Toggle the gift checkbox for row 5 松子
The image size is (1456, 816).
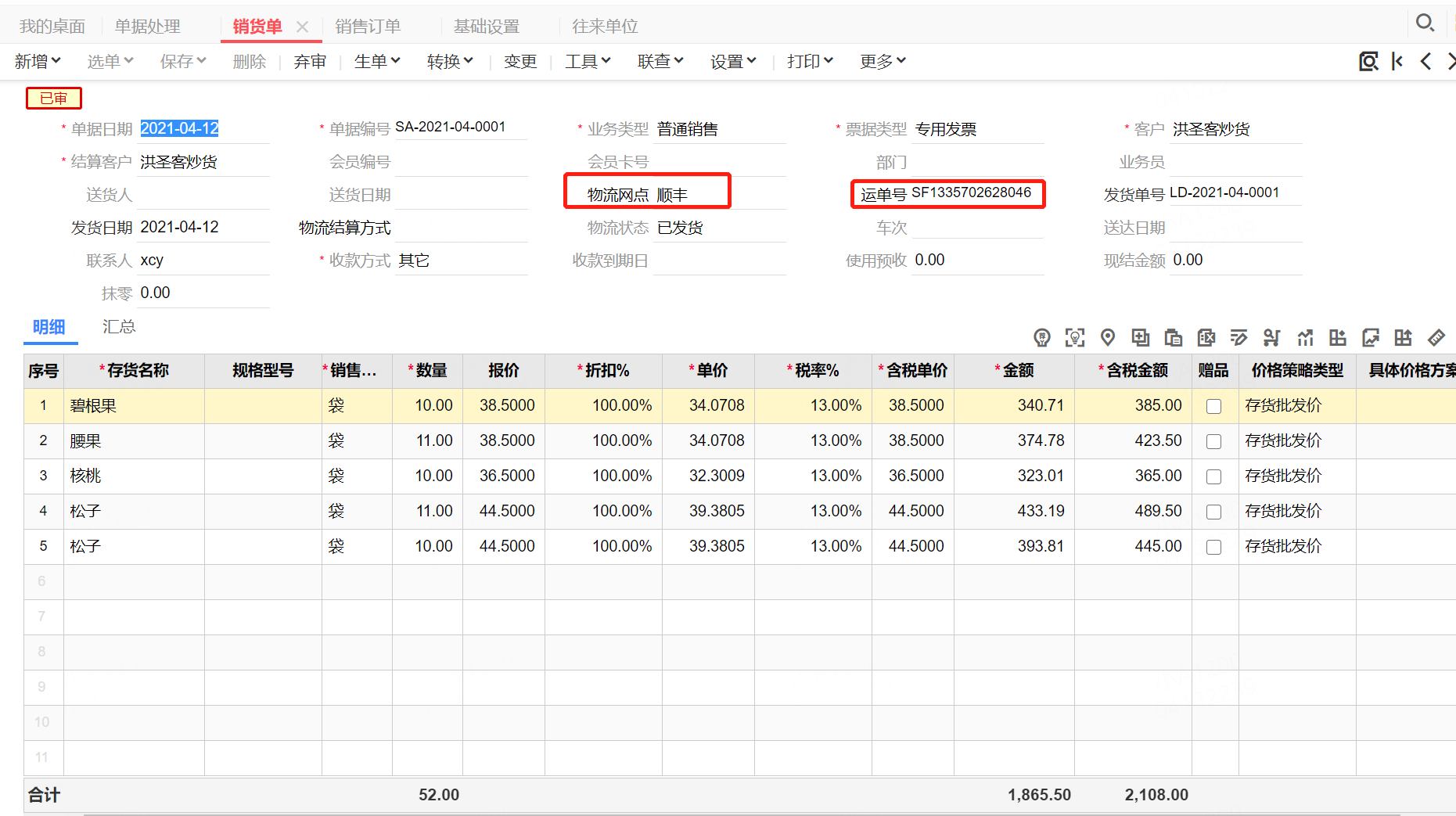pos(1213,547)
